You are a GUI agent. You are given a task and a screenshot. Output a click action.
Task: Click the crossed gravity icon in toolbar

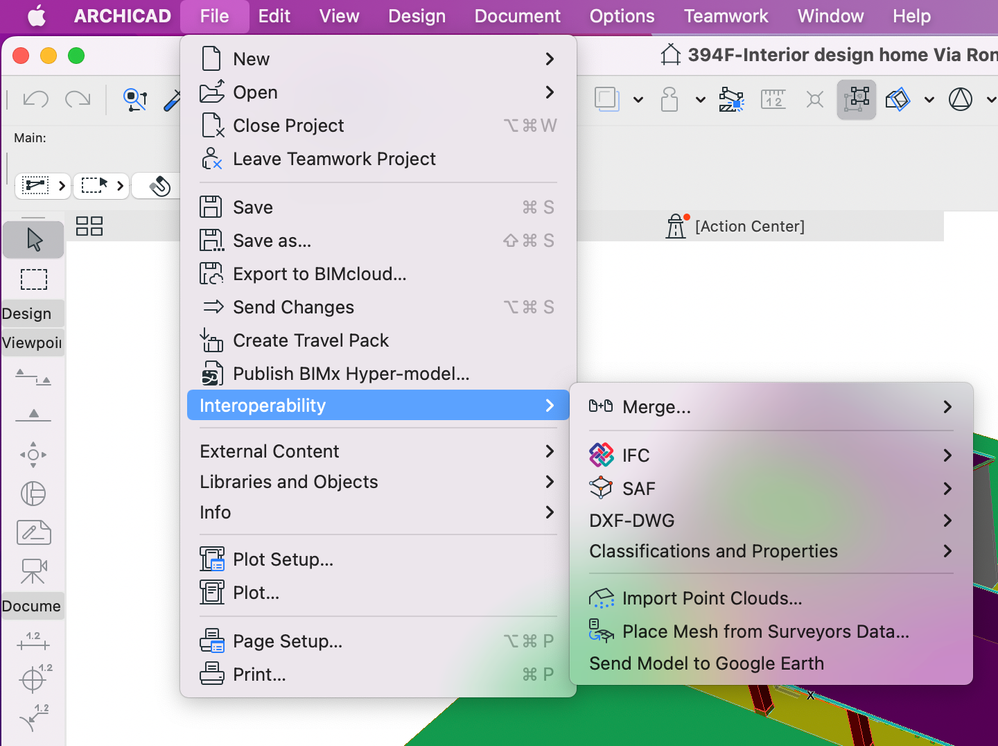click(815, 99)
